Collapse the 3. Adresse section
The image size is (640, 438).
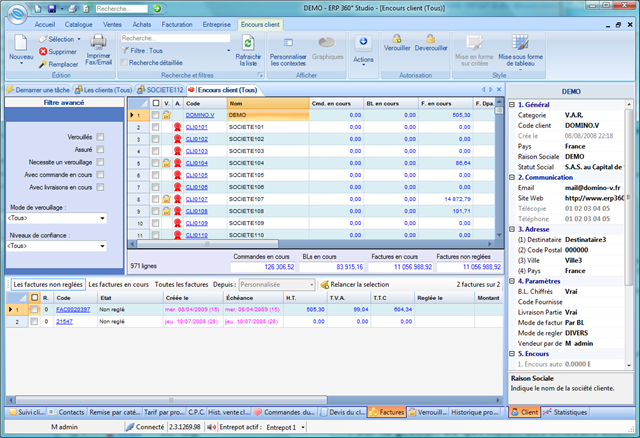coord(512,229)
